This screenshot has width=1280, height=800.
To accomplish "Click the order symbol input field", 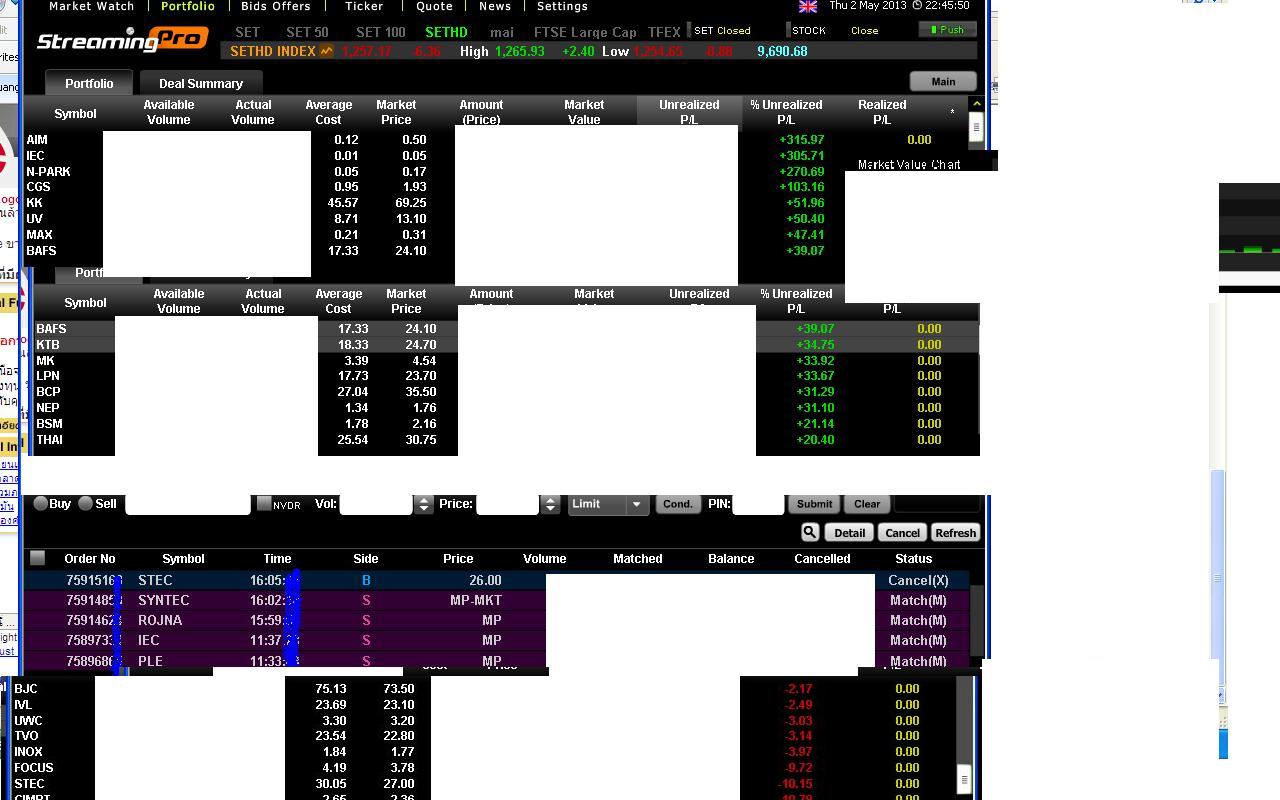I will tap(187, 504).
